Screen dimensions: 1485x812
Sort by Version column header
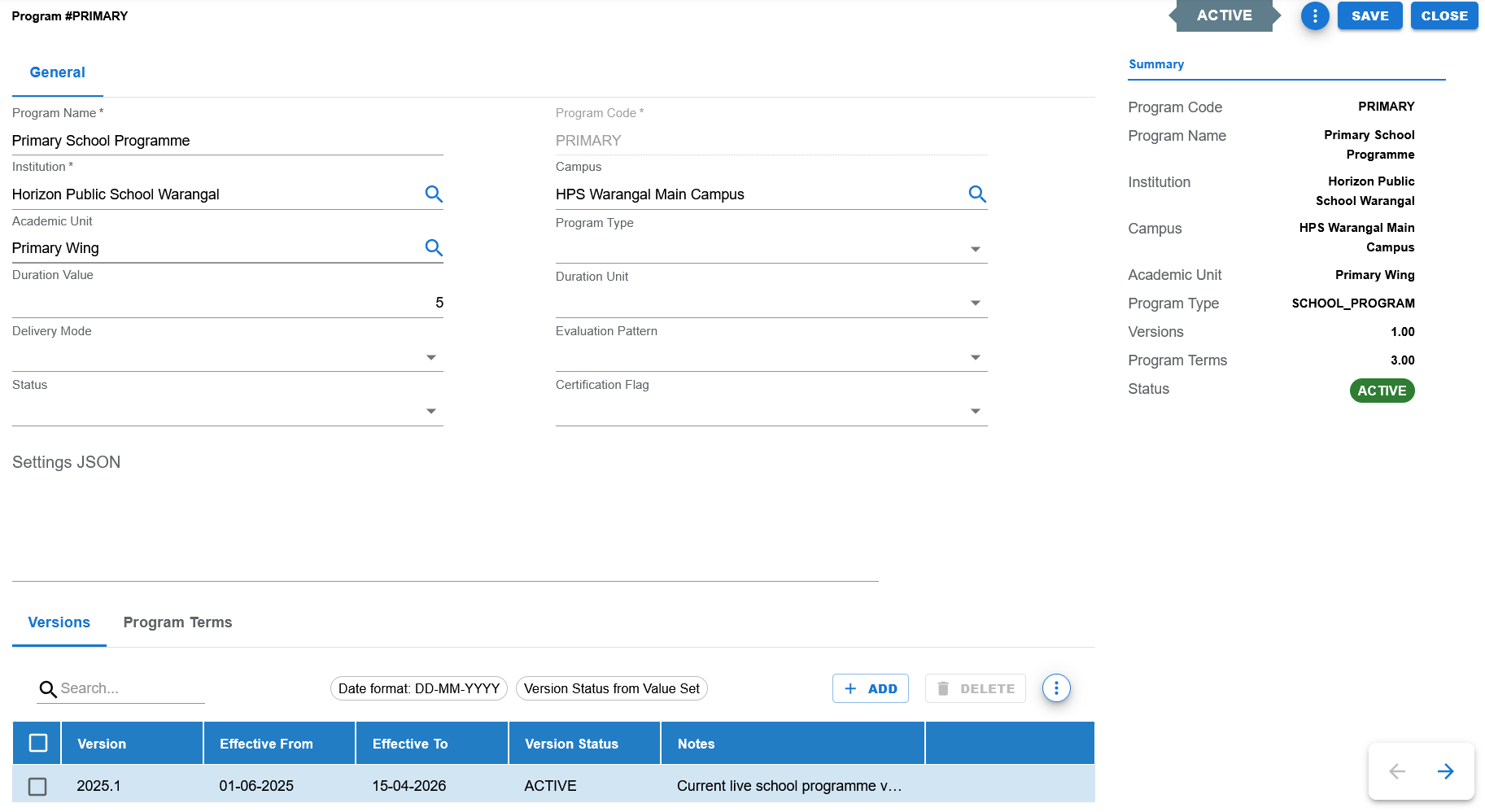point(132,744)
